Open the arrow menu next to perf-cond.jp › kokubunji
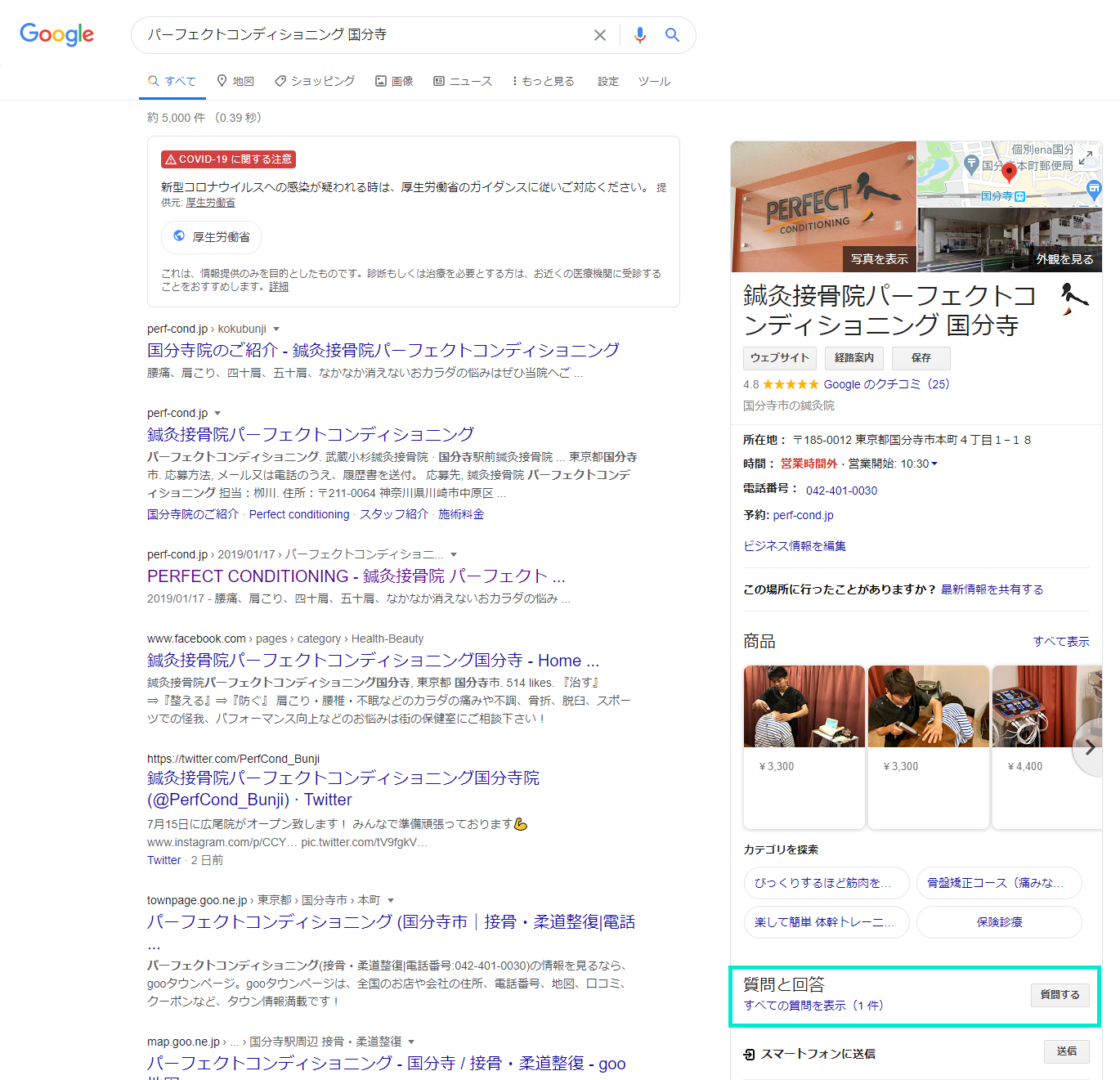1120x1080 pixels. point(276,329)
